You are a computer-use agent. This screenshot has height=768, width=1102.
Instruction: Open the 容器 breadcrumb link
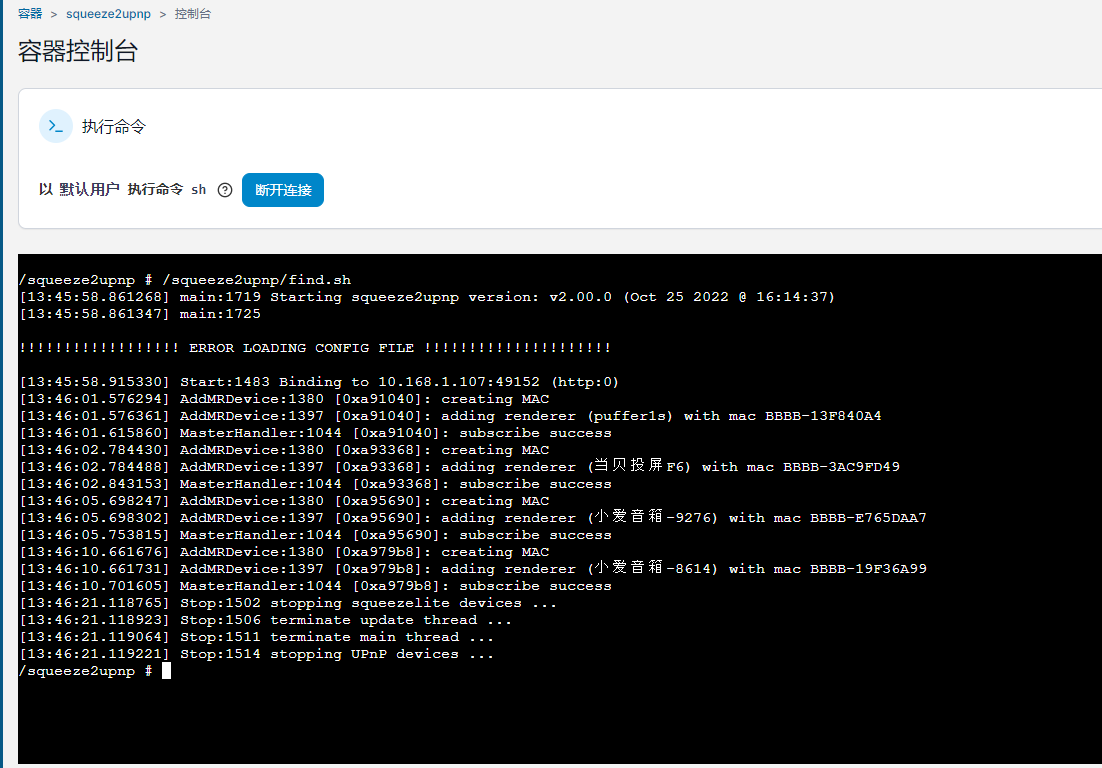(x=30, y=13)
